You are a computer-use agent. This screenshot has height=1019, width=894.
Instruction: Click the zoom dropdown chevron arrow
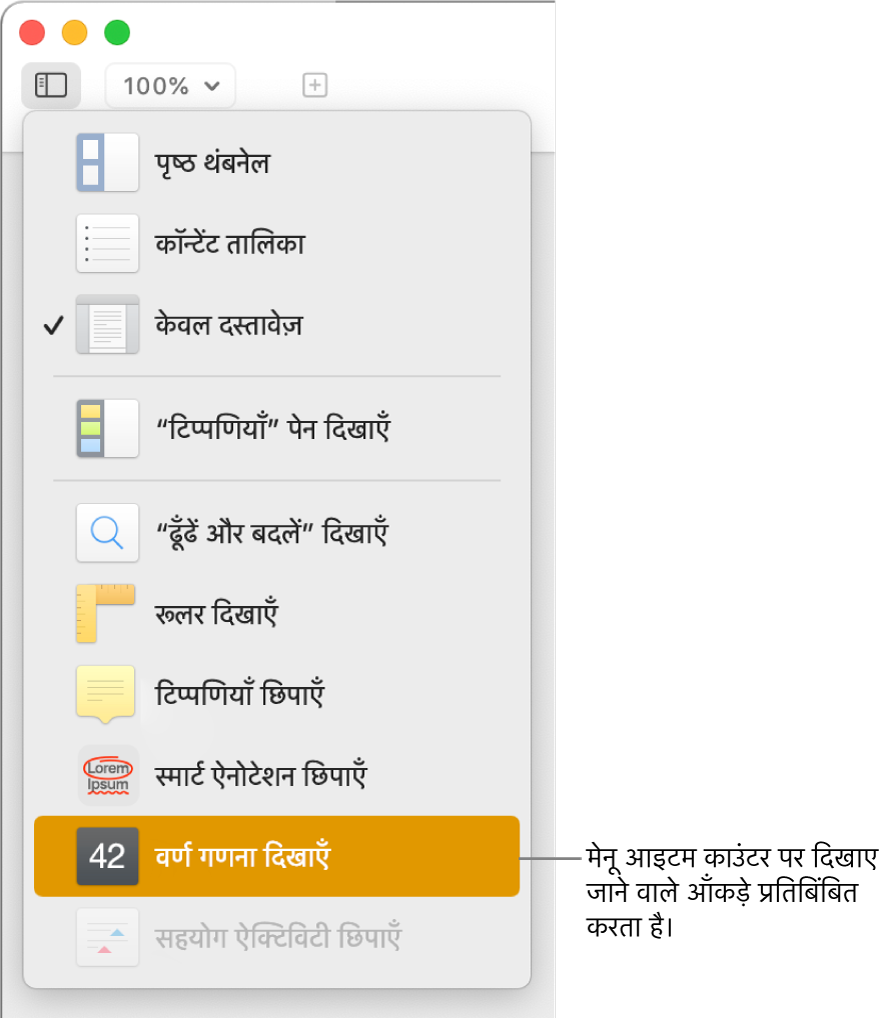(212, 86)
